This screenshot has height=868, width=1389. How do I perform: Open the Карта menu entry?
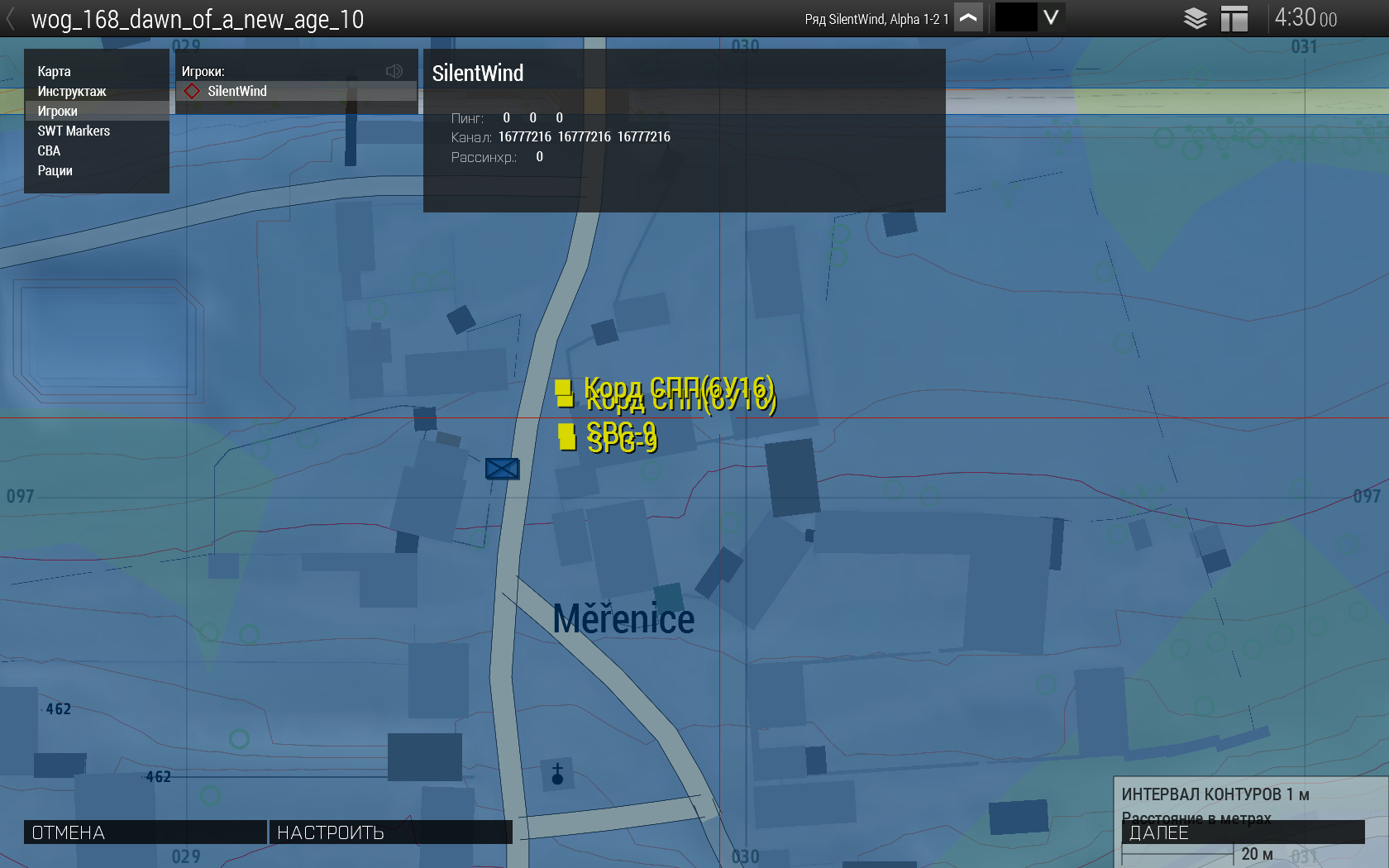click(x=55, y=71)
